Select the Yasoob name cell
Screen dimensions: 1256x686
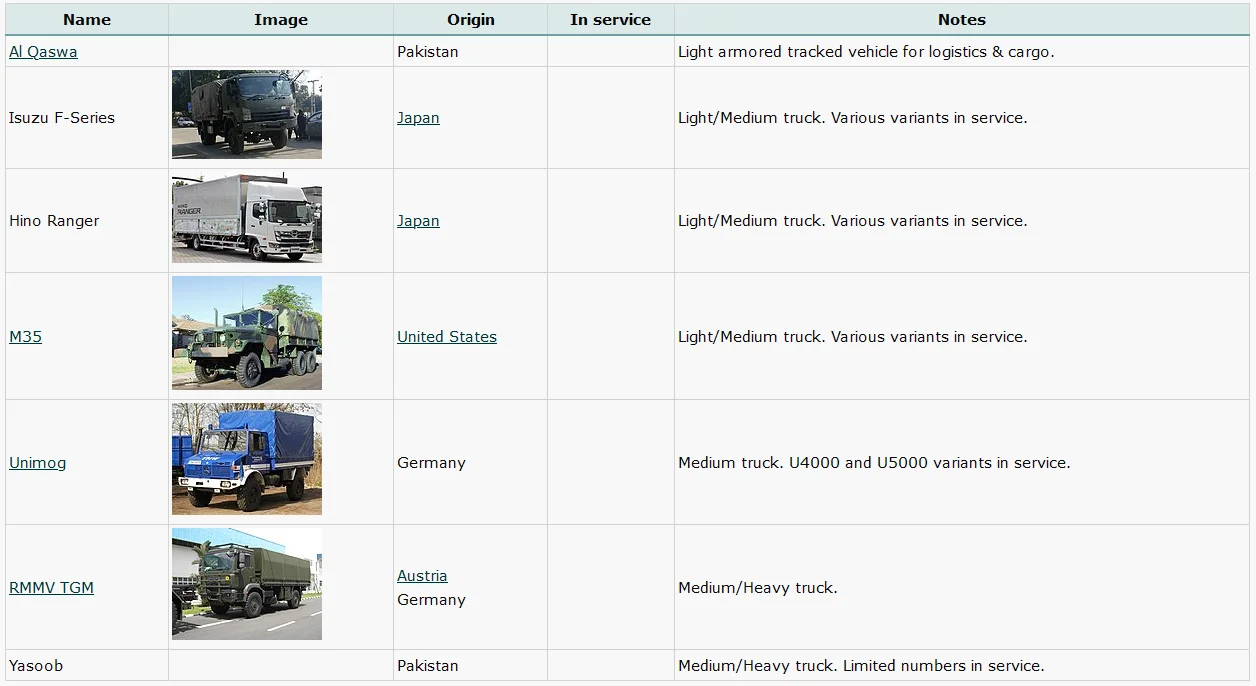click(x=87, y=666)
